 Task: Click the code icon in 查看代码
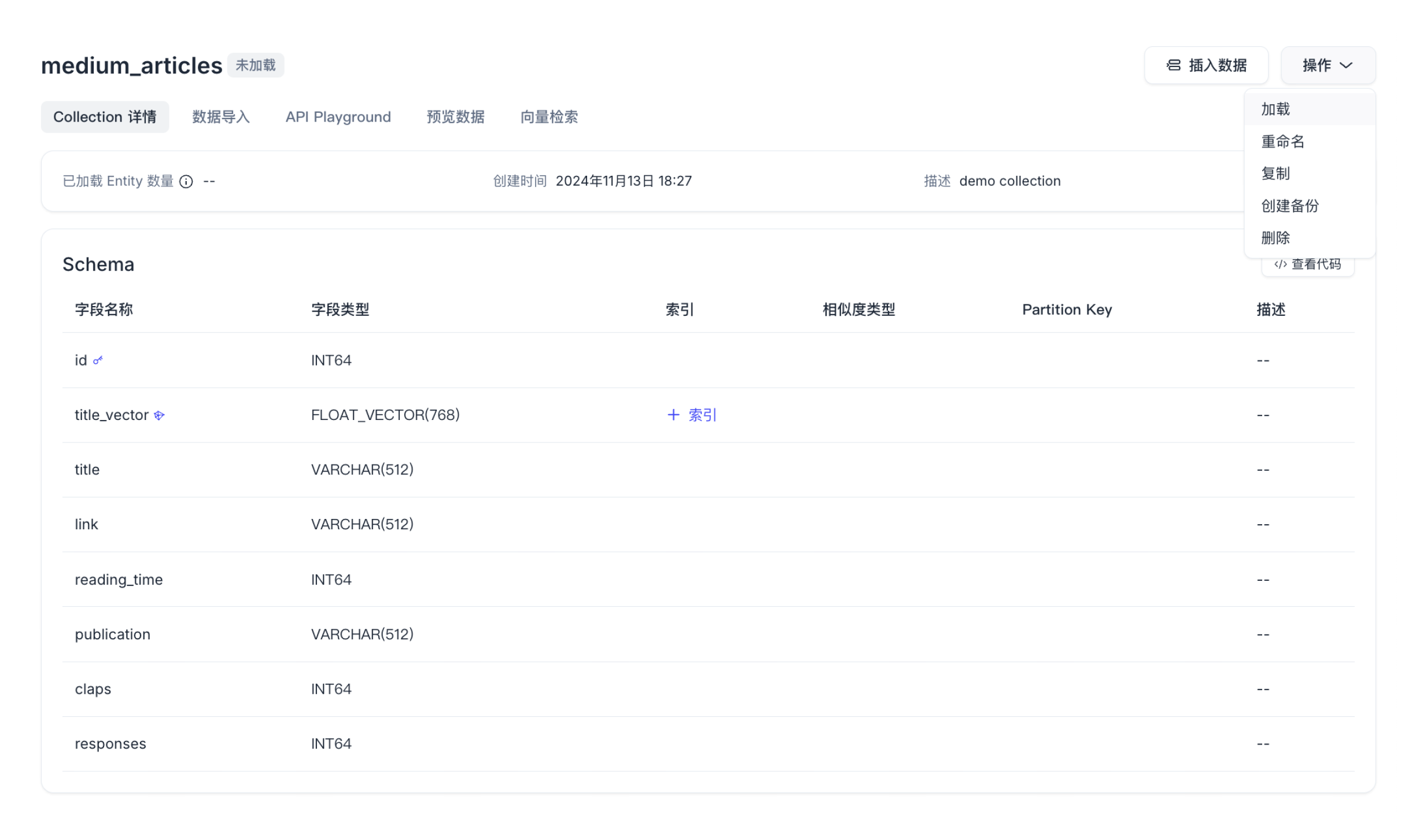click(x=1280, y=264)
